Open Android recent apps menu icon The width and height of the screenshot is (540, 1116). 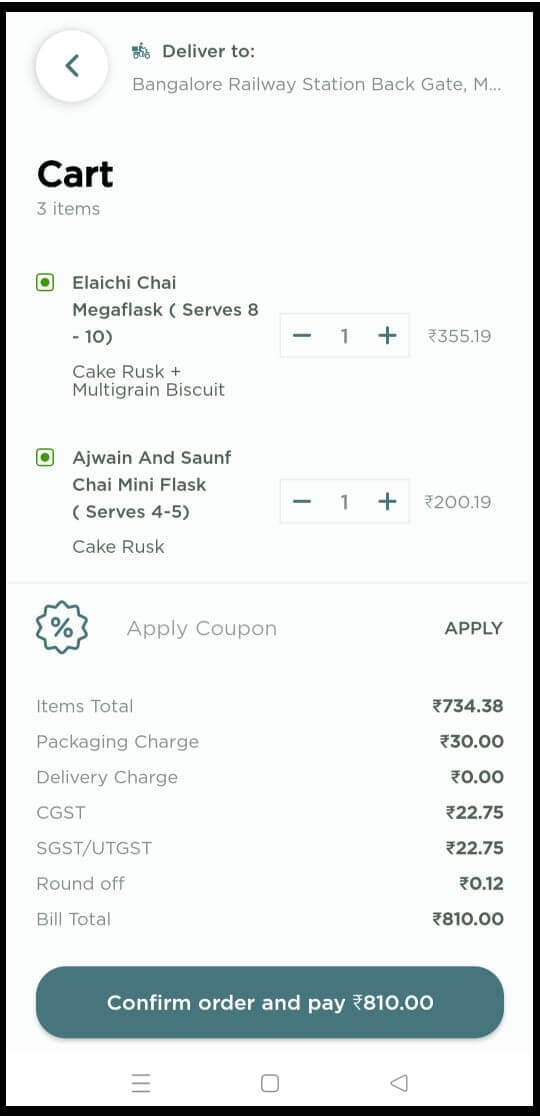tap(141, 1083)
